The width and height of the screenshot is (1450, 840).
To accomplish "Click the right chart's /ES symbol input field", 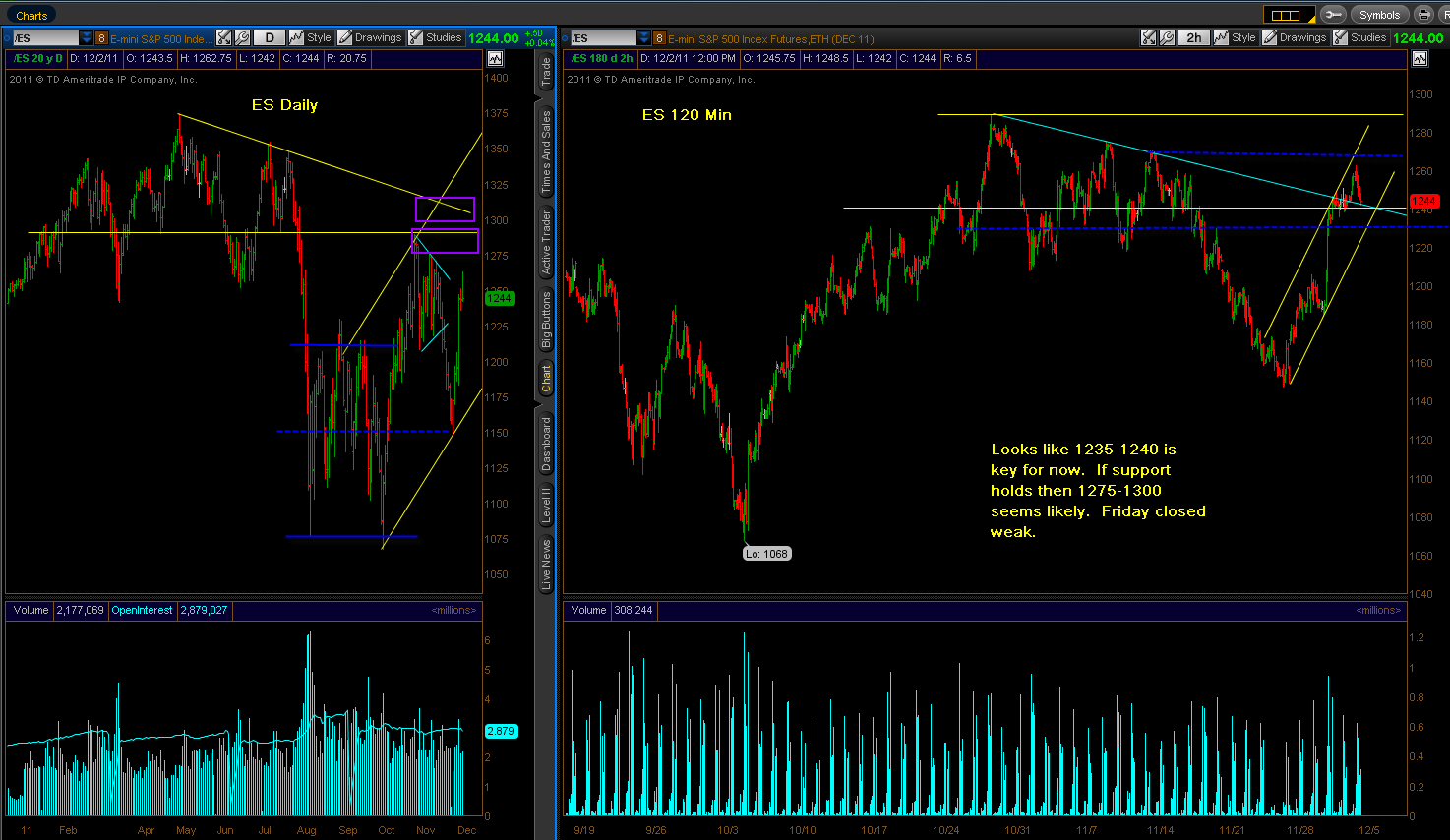I will pos(604,38).
